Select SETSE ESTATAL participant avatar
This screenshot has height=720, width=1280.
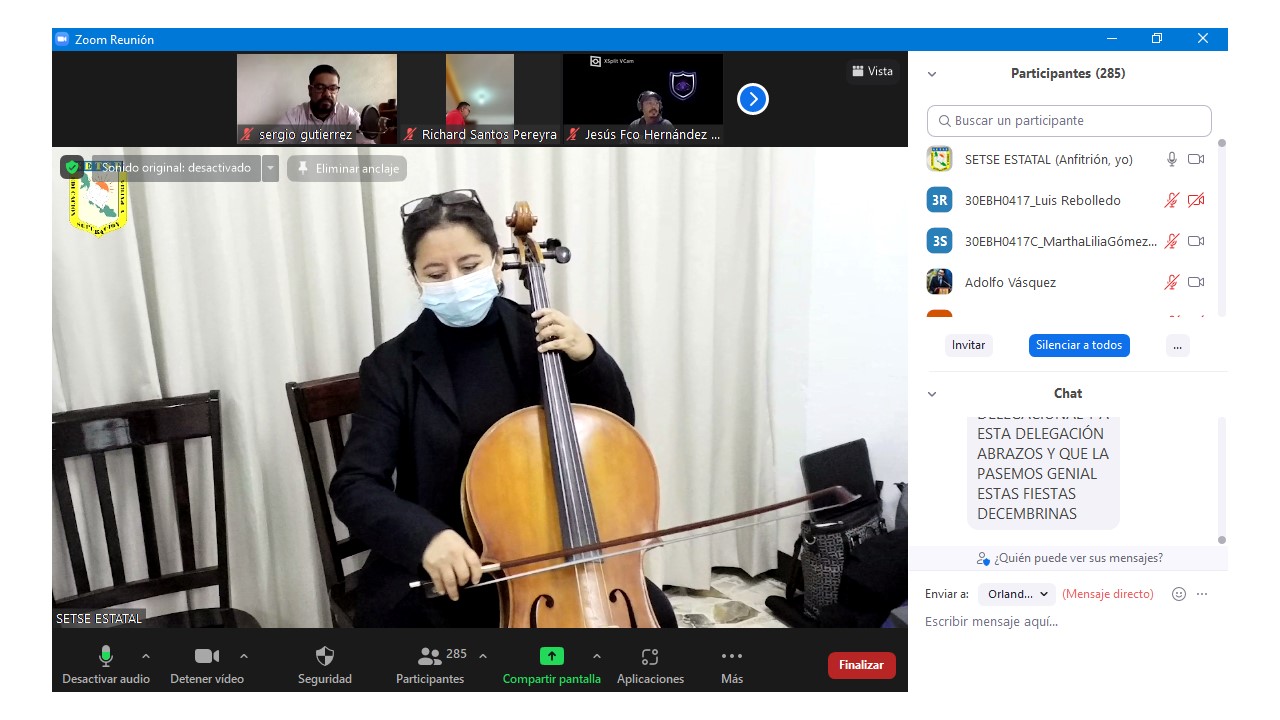coord(939,159)
